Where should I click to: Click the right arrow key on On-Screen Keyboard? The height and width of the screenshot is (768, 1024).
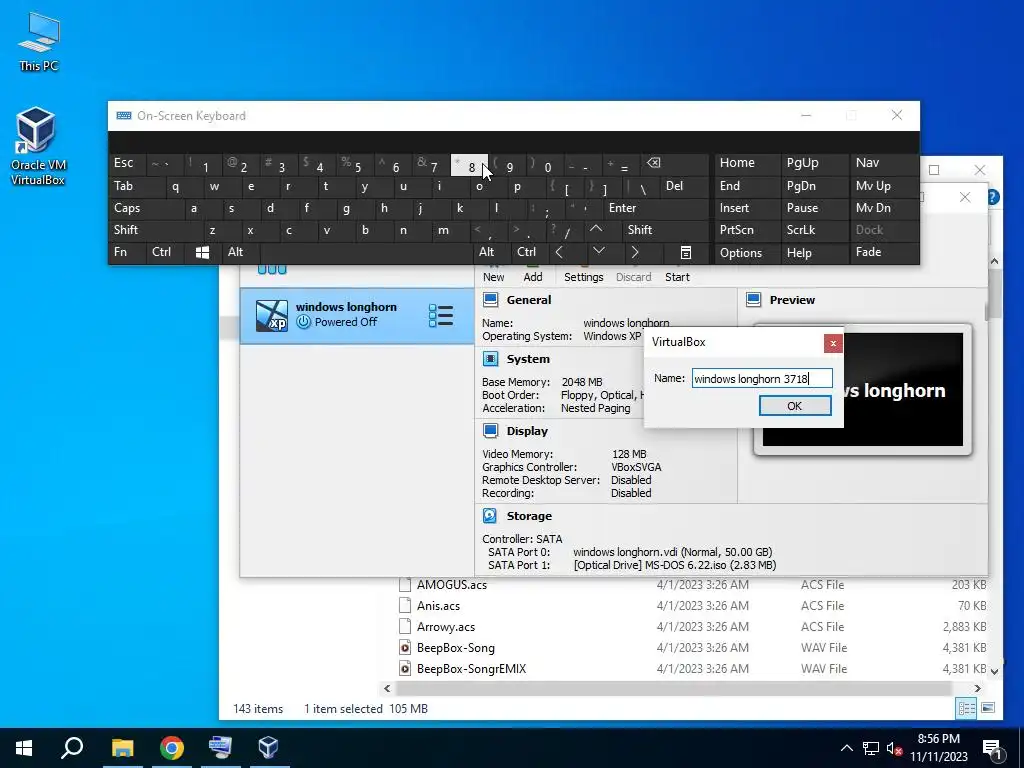635,252
